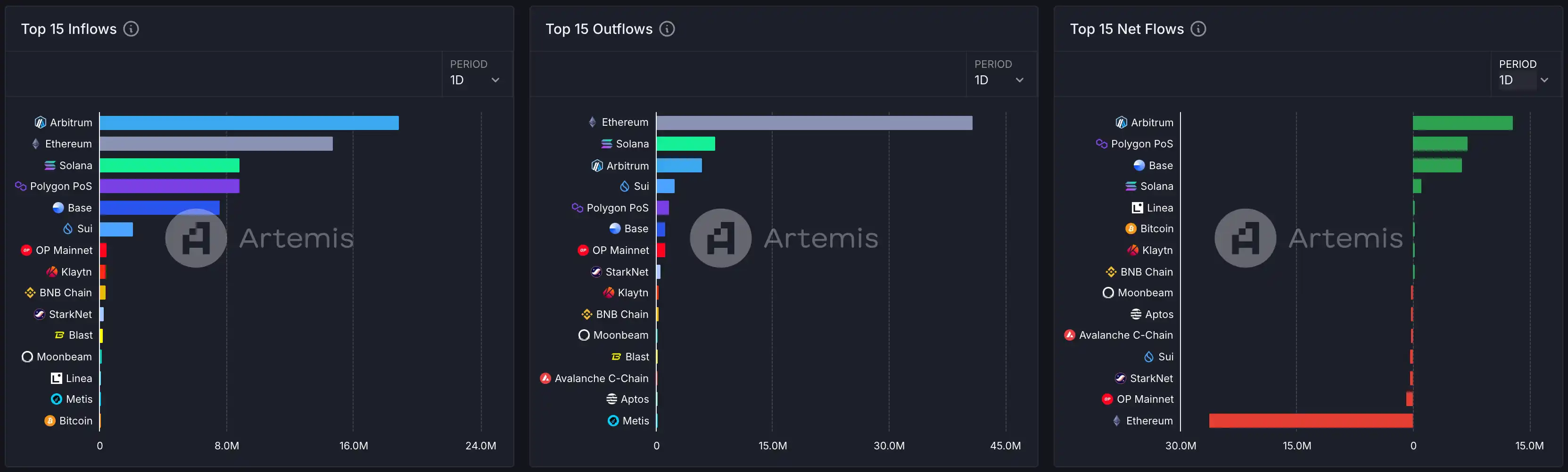Image resolution: width=1568 pixels, height=472 pixels.
Task: Click the Arbitrum logo in Inflows chart
Action: (x=40, y=123)
